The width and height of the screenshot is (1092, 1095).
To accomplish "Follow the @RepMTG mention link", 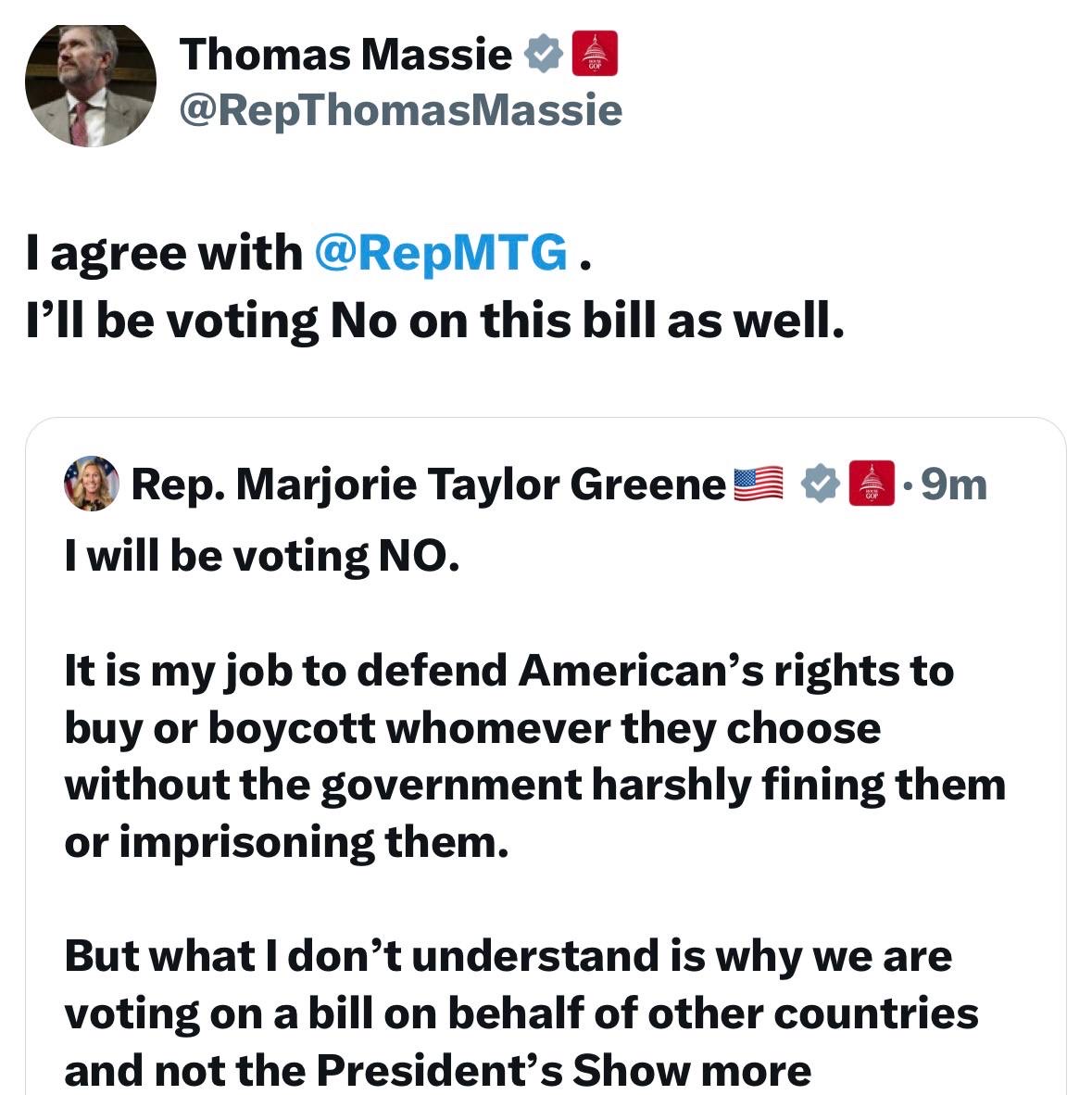I will point(441,252).
